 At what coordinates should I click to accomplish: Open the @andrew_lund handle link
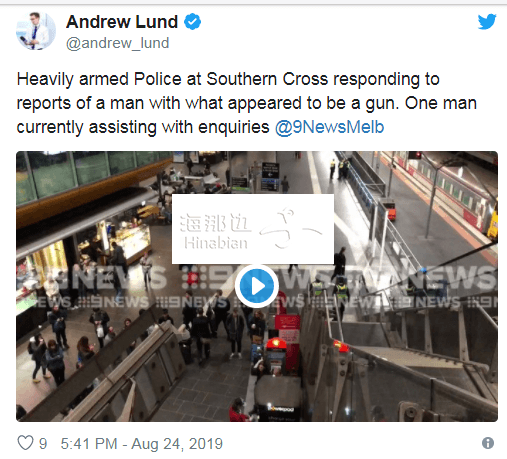pyautogui.click(x=118, y=43)
